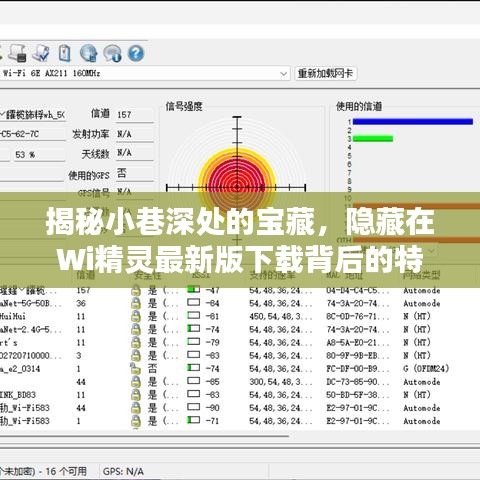Click the MAC cell 'FC-DF-00-B9...'

(x=358, y=369)
